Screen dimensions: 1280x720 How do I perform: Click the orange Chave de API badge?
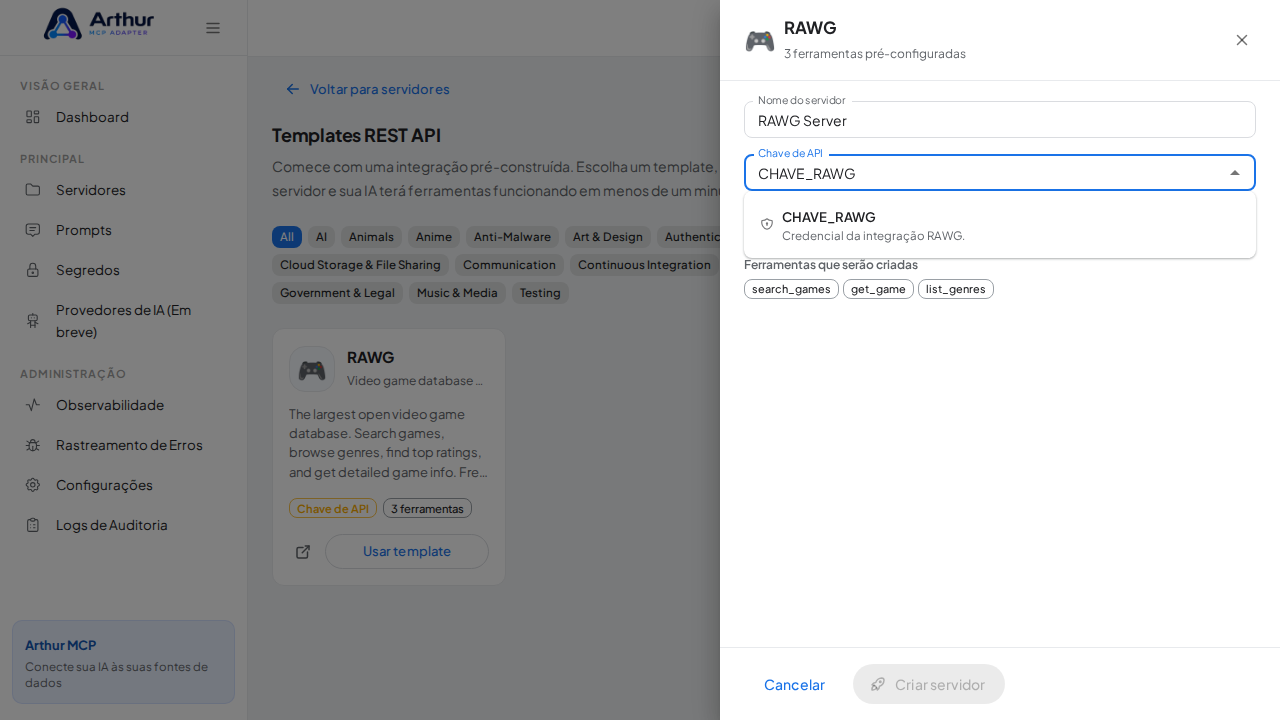tap(333, 508)
